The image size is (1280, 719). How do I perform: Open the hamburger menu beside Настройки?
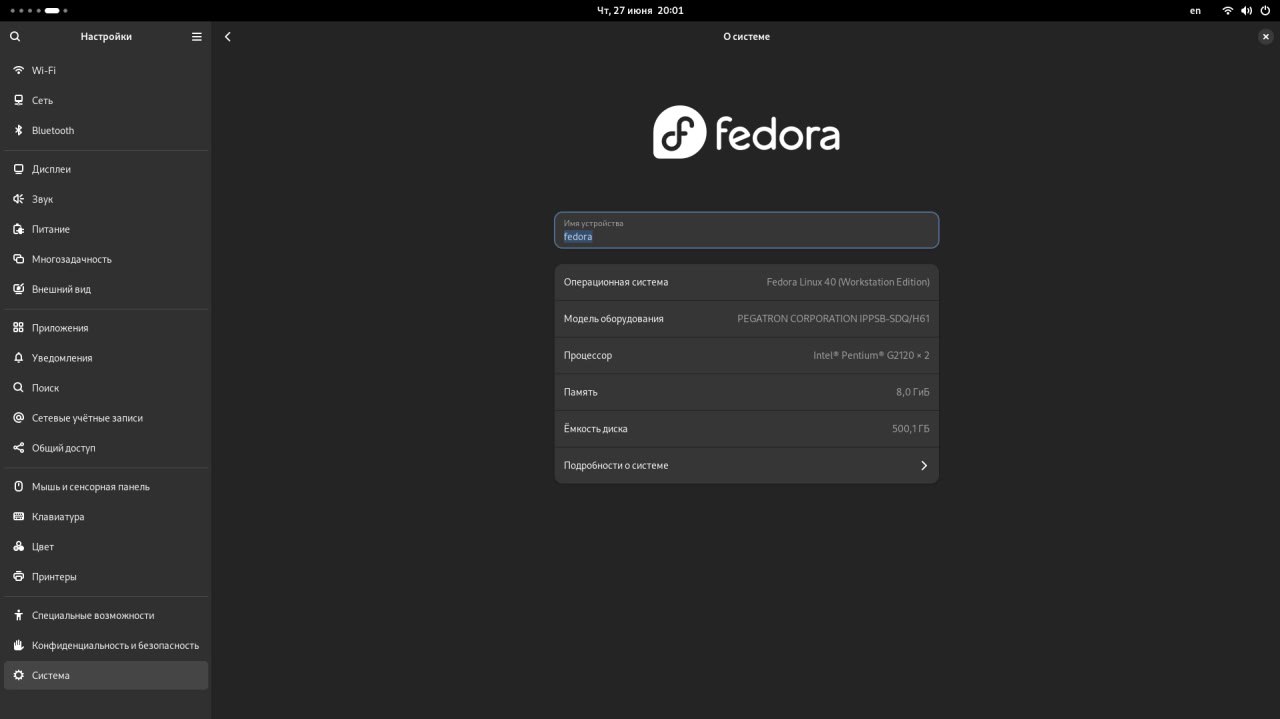197,36
